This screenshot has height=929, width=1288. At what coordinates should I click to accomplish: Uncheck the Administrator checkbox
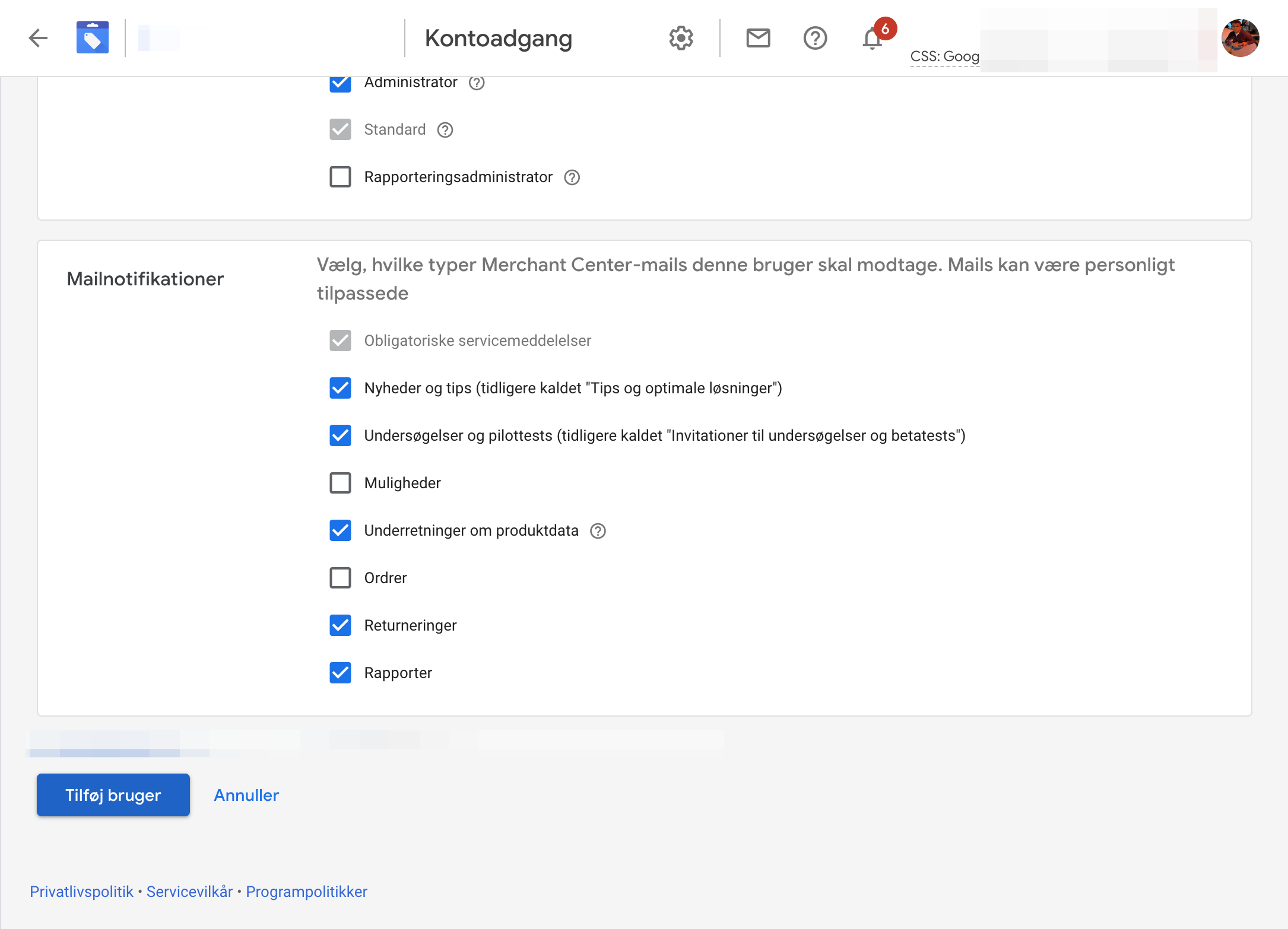coord(341,84)
